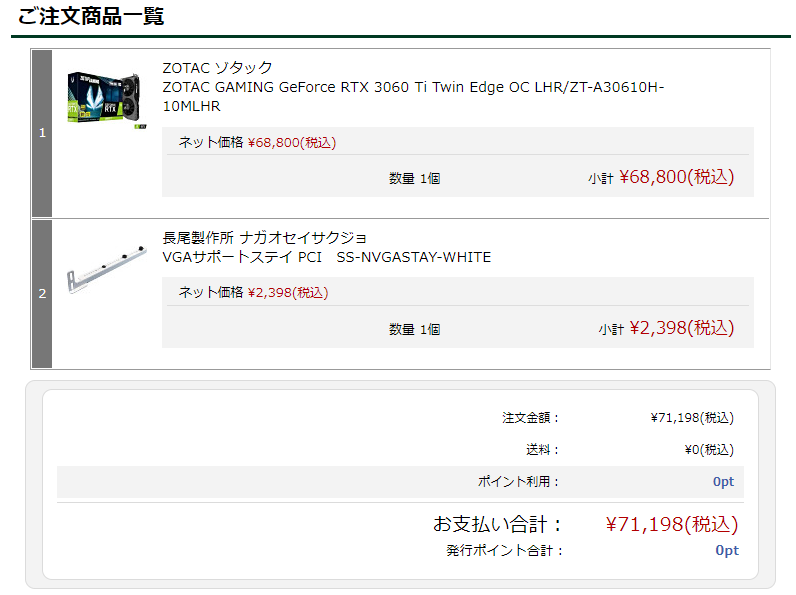Click the 小計 ¥2,398 subtotal
The width and height of the screenshot is (796, 595).
[x=666, y=328]
